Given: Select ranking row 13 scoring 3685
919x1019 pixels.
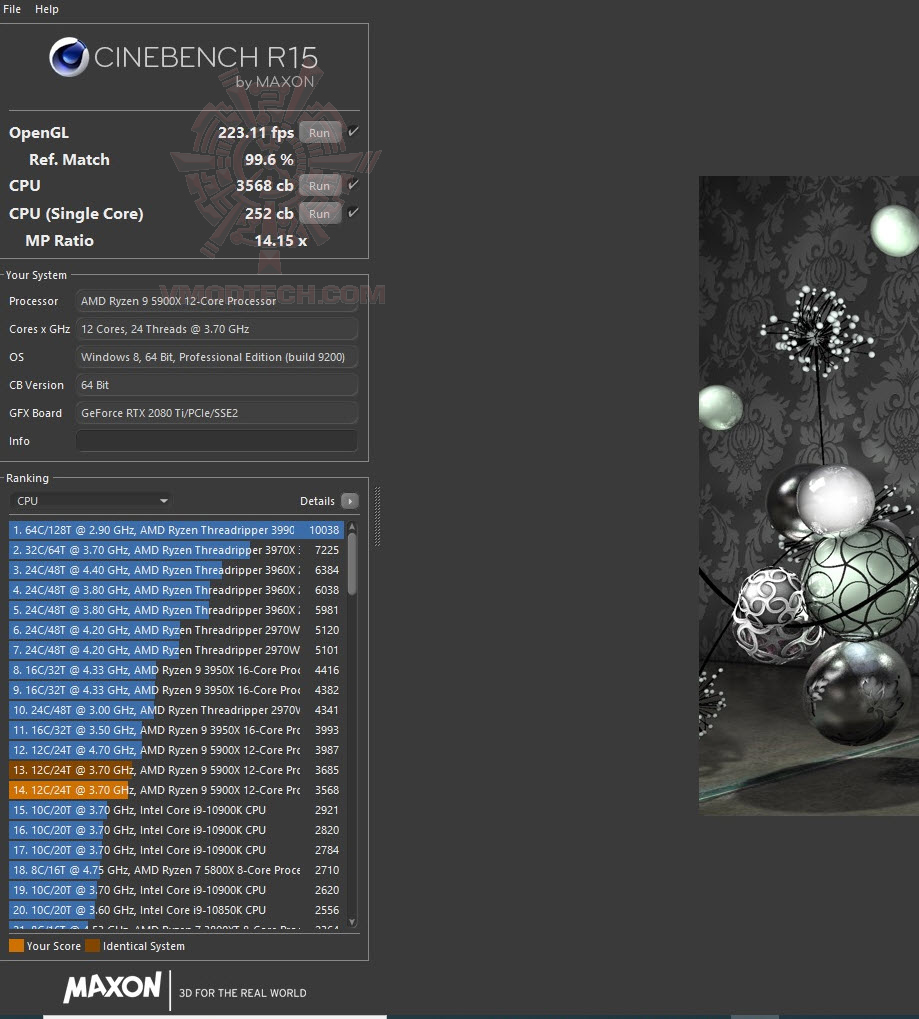Looking at the screenshot, I should coord(176,770).
